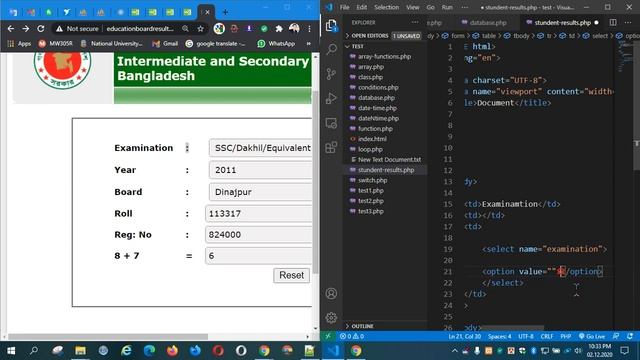The height and width of the screenshot is (360, 640).
Task: Click the Chrome profile avatar
Action: pyautogui.click(x=294, y=28)
